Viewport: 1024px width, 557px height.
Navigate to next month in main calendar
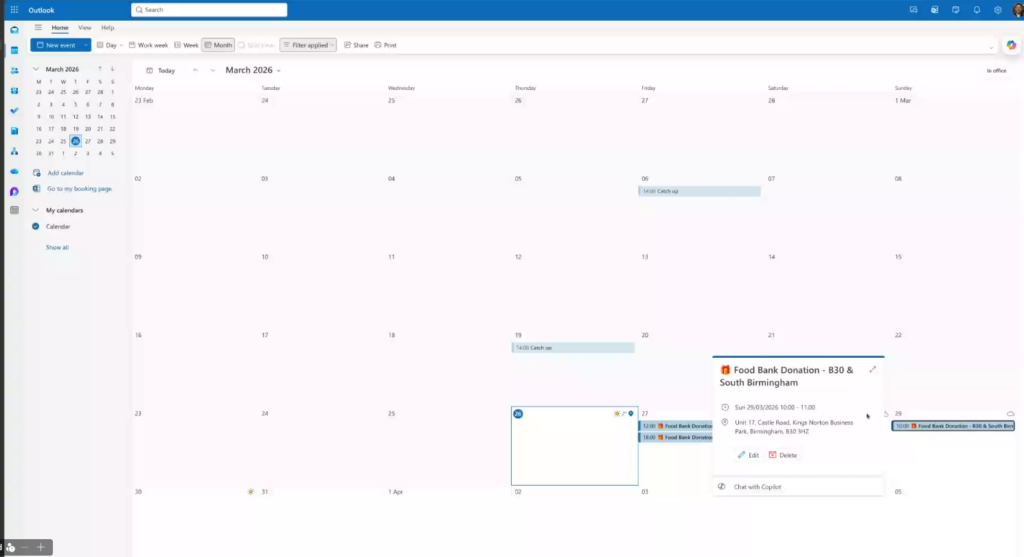point(212,71)
